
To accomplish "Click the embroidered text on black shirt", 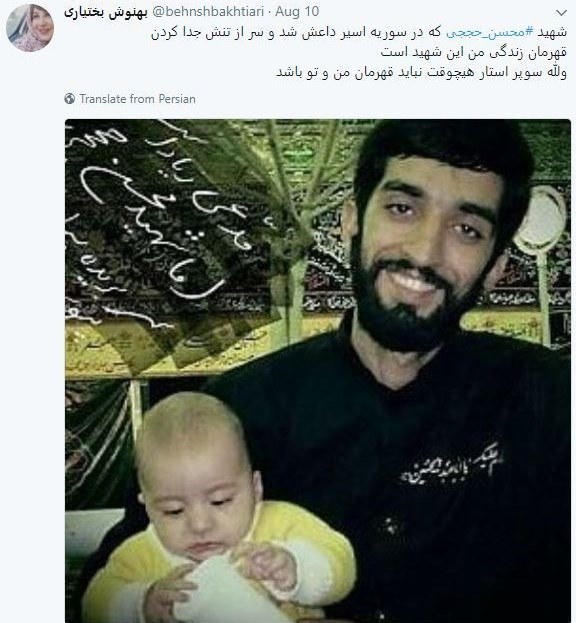I will [x=451, y=466].
